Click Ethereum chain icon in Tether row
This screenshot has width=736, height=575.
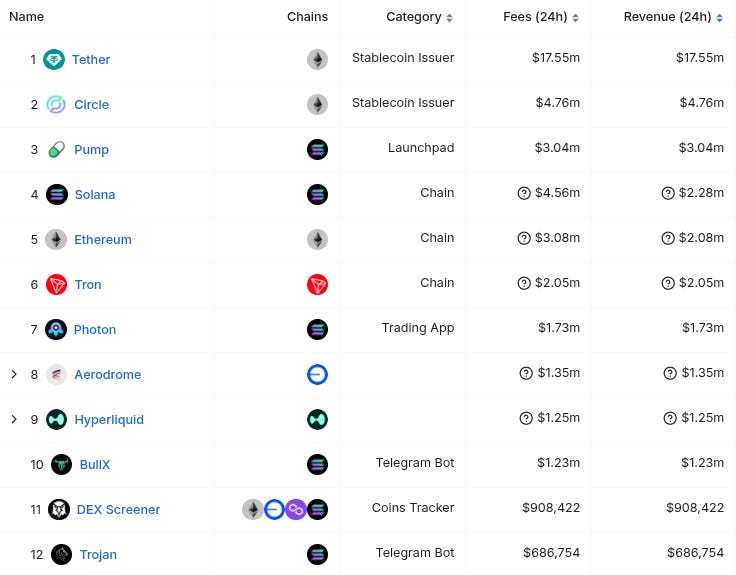coord(317,60)
